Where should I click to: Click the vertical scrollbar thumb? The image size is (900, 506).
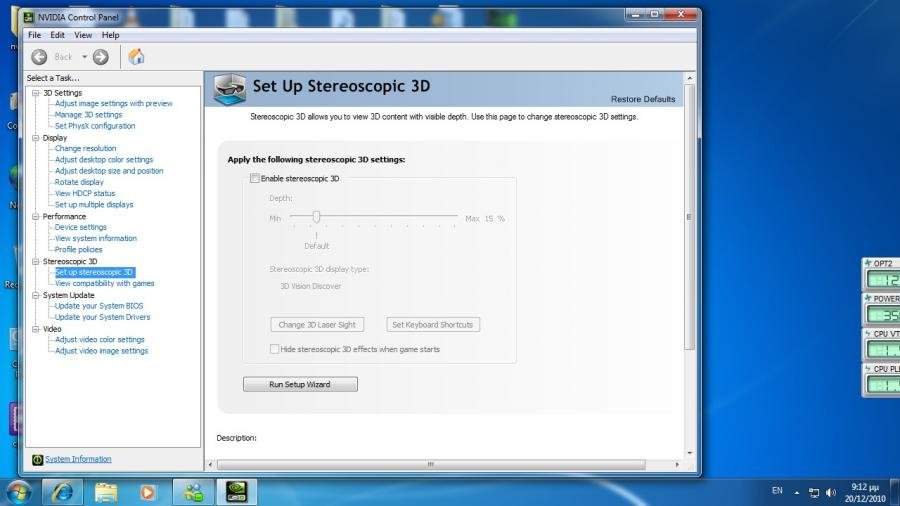click(x=689, y=217)
